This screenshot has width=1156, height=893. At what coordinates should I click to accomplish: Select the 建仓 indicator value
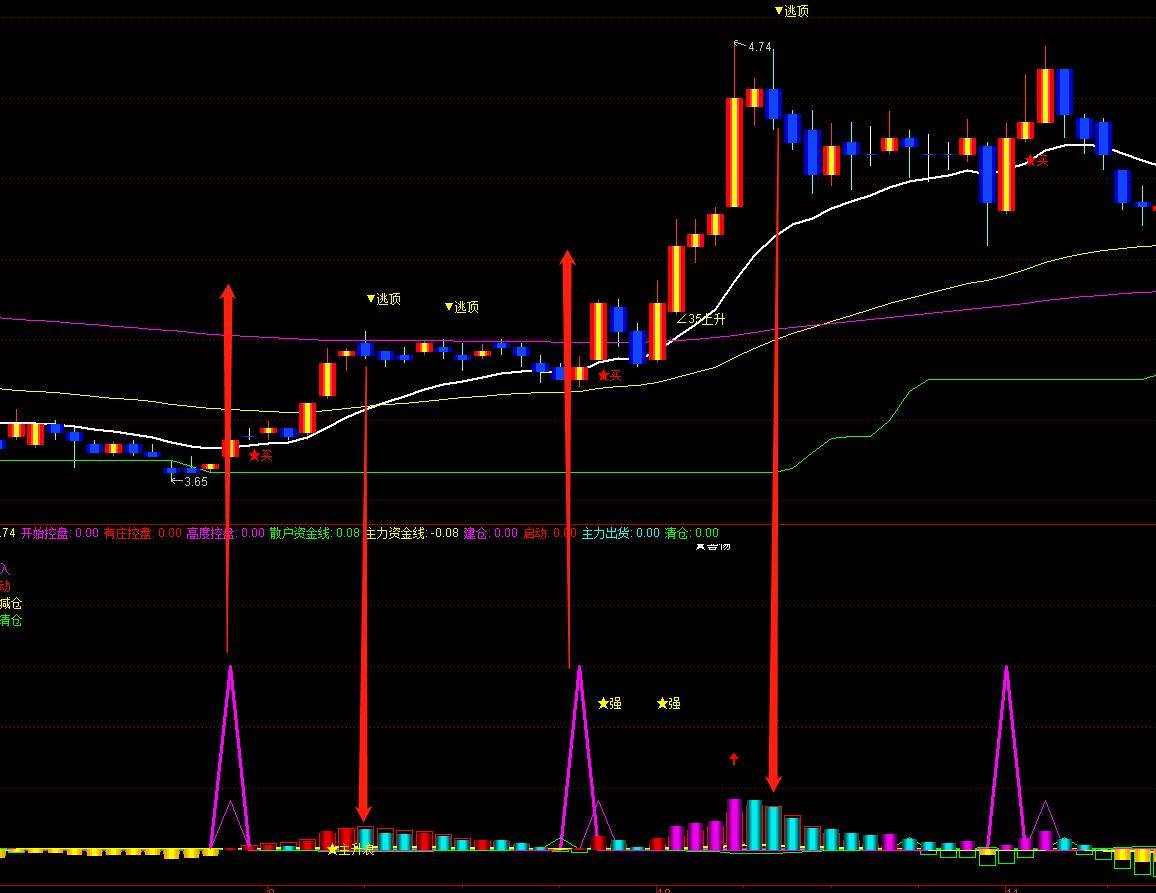pyautogui.click(x=491, y=533)
